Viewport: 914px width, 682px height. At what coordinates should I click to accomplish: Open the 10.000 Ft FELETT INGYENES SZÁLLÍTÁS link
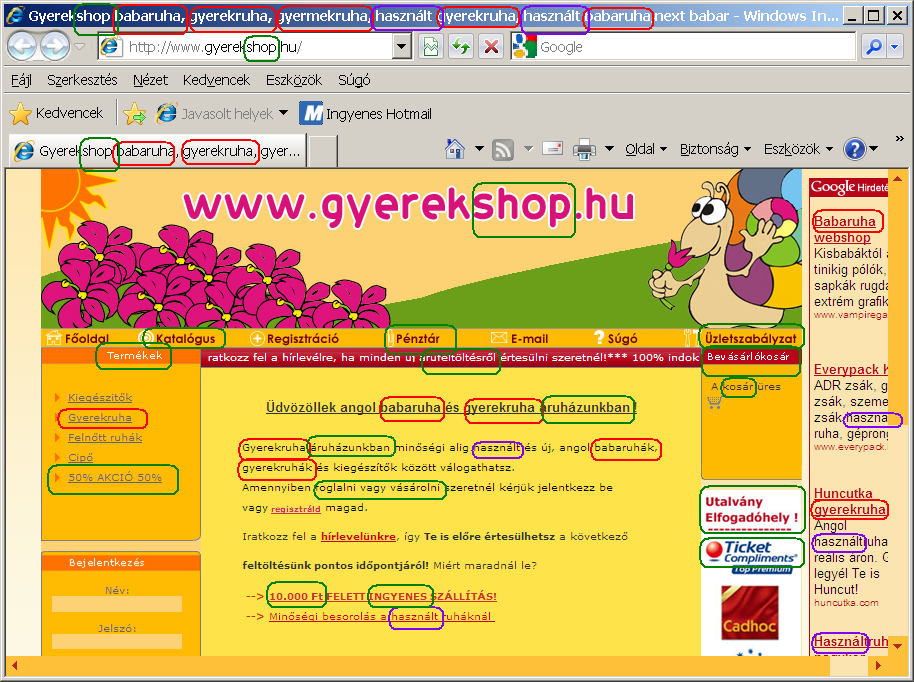(382, 596)
